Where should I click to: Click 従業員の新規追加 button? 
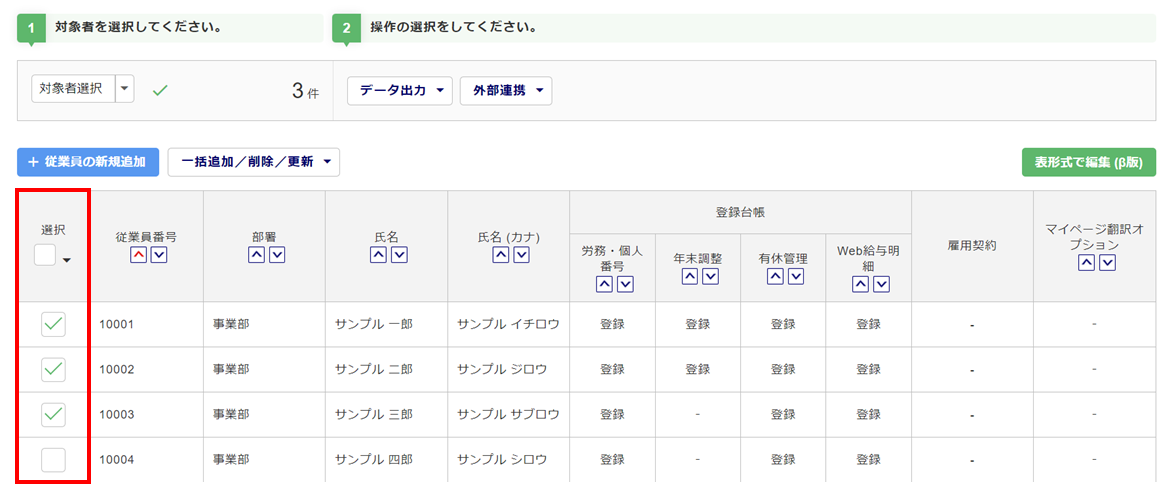[x=88, y=162]
